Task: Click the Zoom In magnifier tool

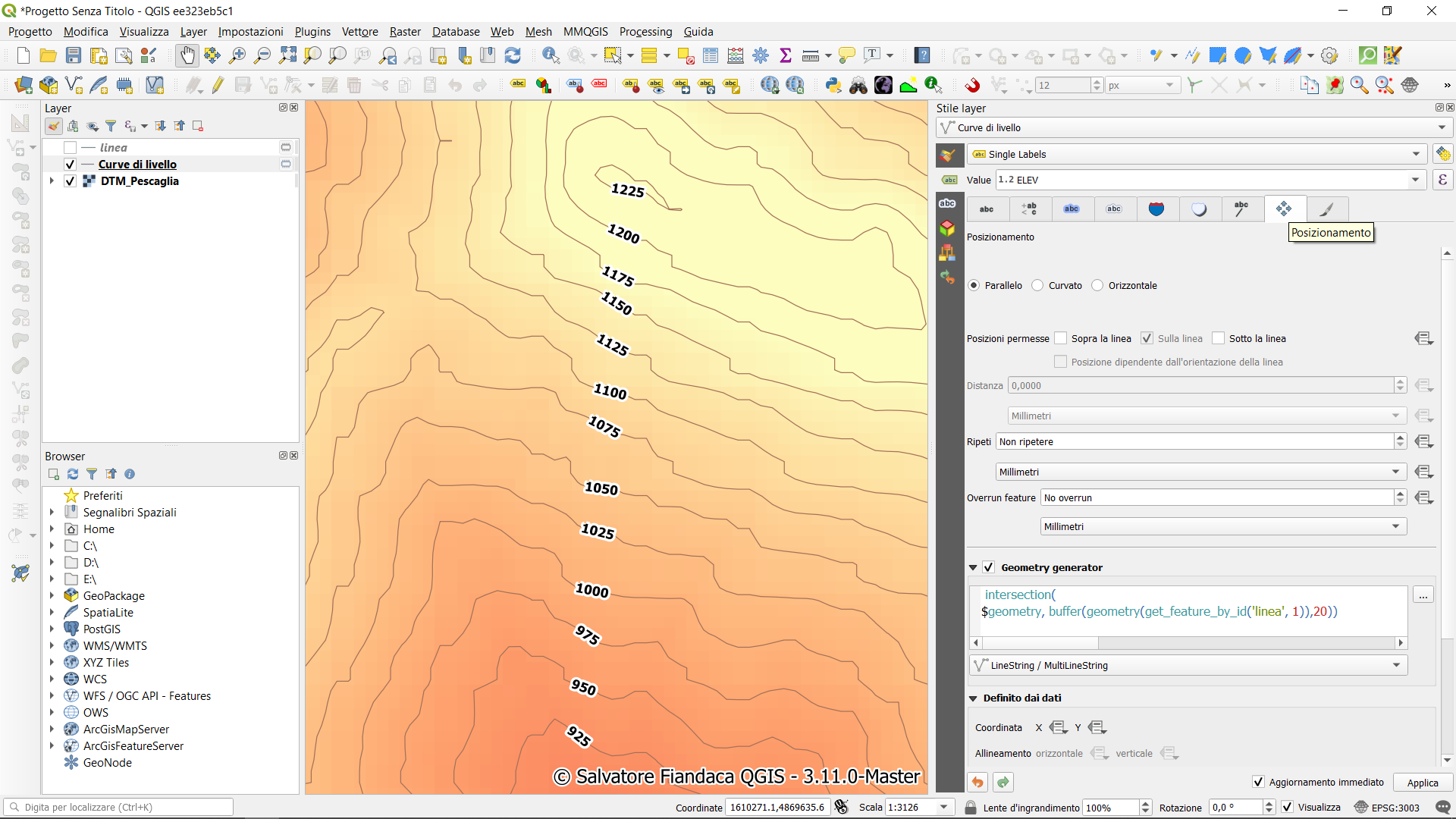Action: click(237, 55)
